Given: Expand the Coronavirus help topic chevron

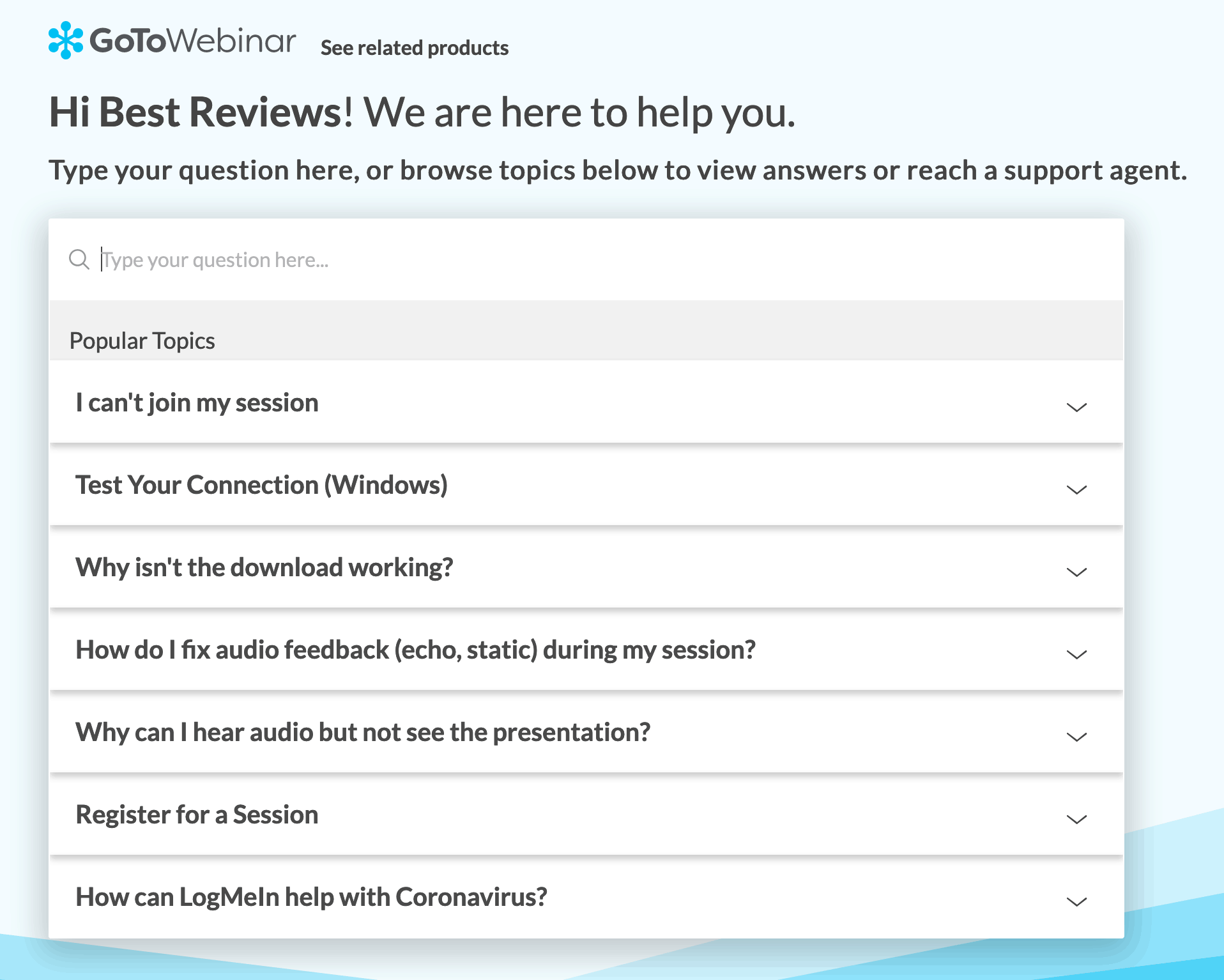Looking at the screenshot, I should coord(1077,901).
